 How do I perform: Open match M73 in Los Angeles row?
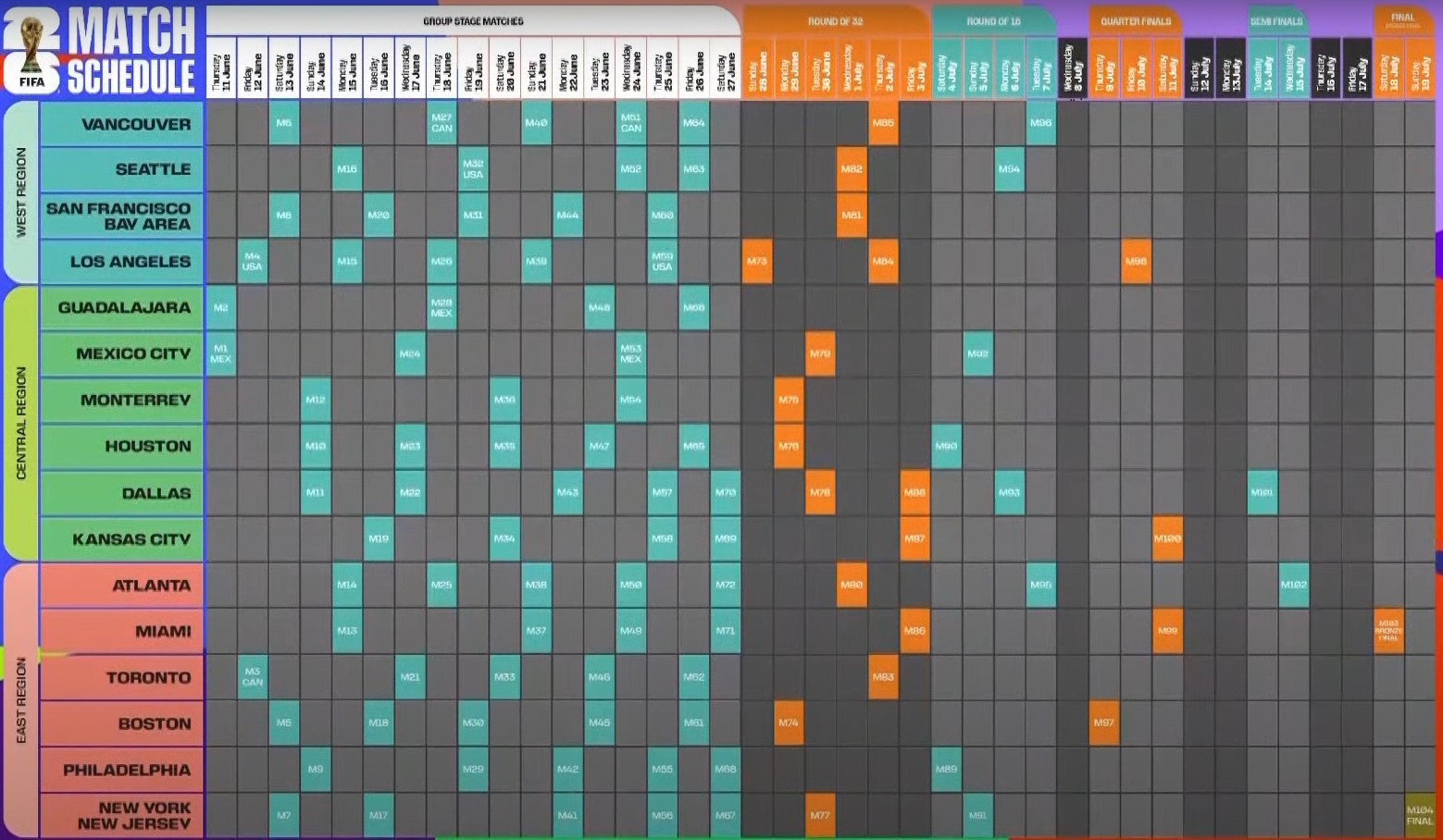pos(756,262)
